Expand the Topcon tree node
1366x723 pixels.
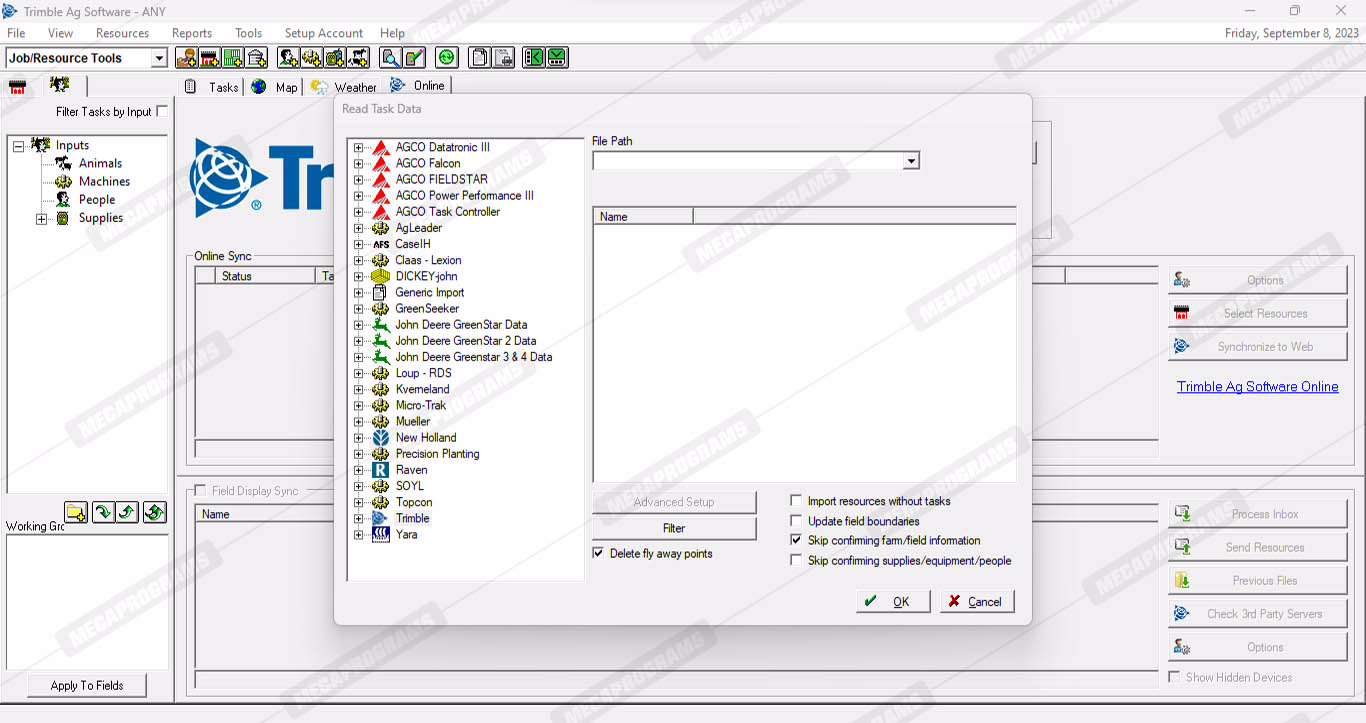359,502
